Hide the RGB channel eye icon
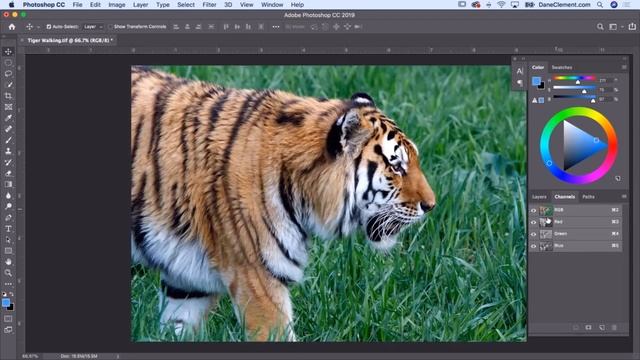 pos(533,211)
